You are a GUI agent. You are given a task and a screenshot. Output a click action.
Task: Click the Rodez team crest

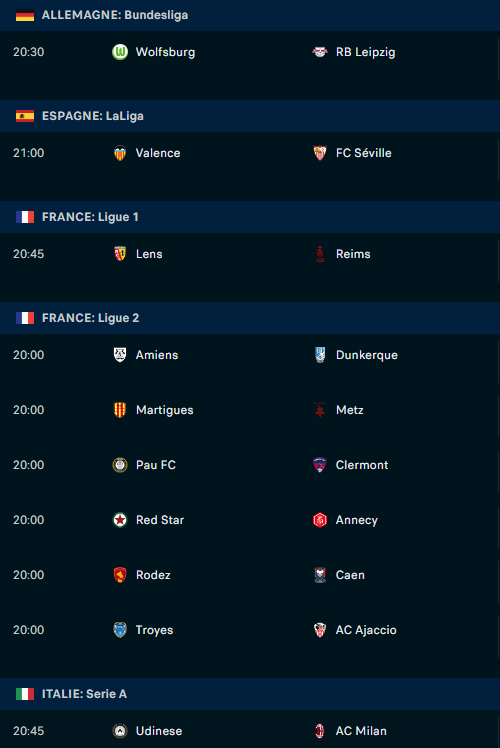coord(120,575)
